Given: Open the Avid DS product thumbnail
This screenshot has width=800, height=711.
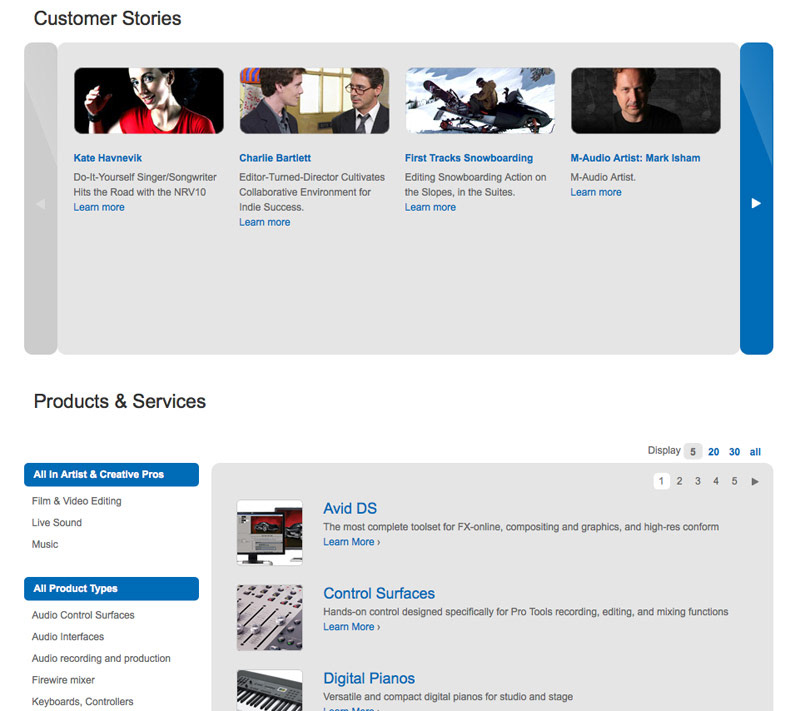Looking at the screenshot, I should point(269,532).
